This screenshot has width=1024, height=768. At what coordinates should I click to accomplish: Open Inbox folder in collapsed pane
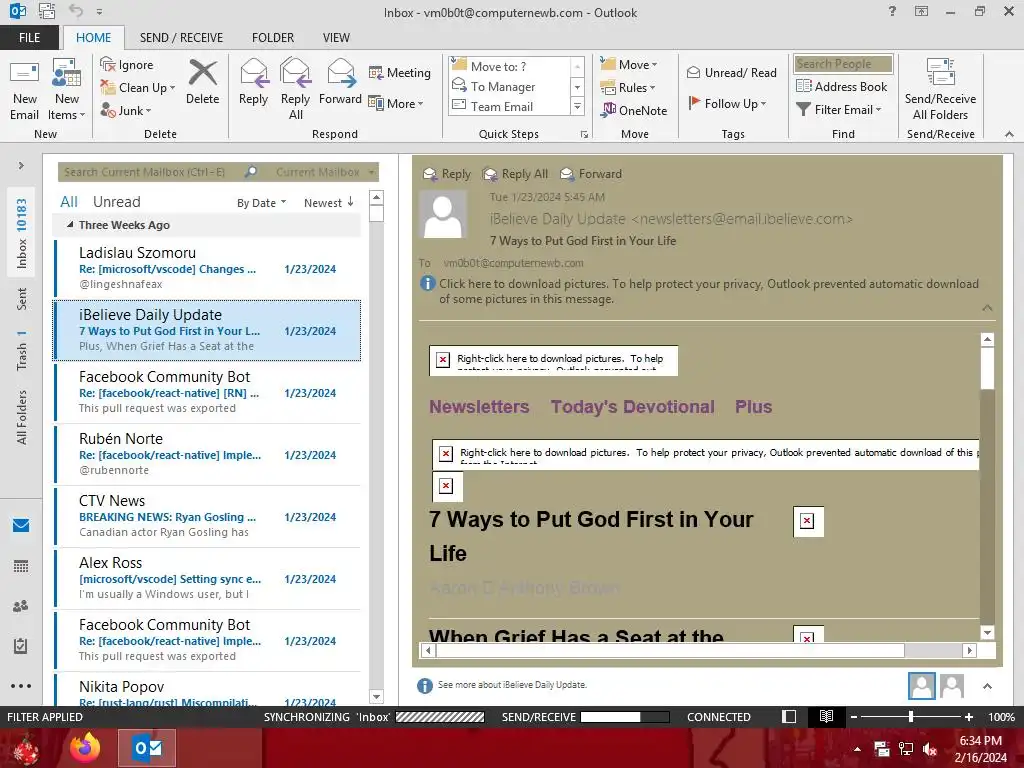[x=21, y=233]
